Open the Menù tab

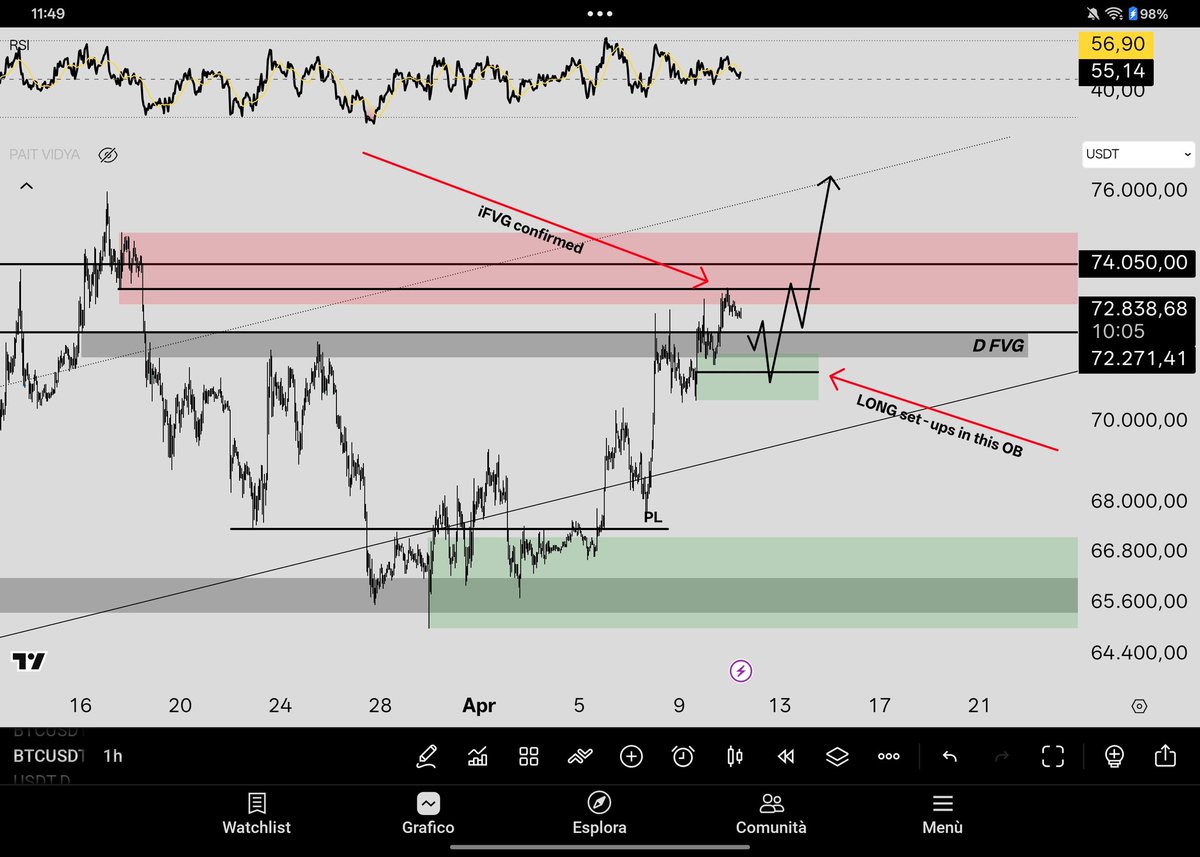coord(942,814)
